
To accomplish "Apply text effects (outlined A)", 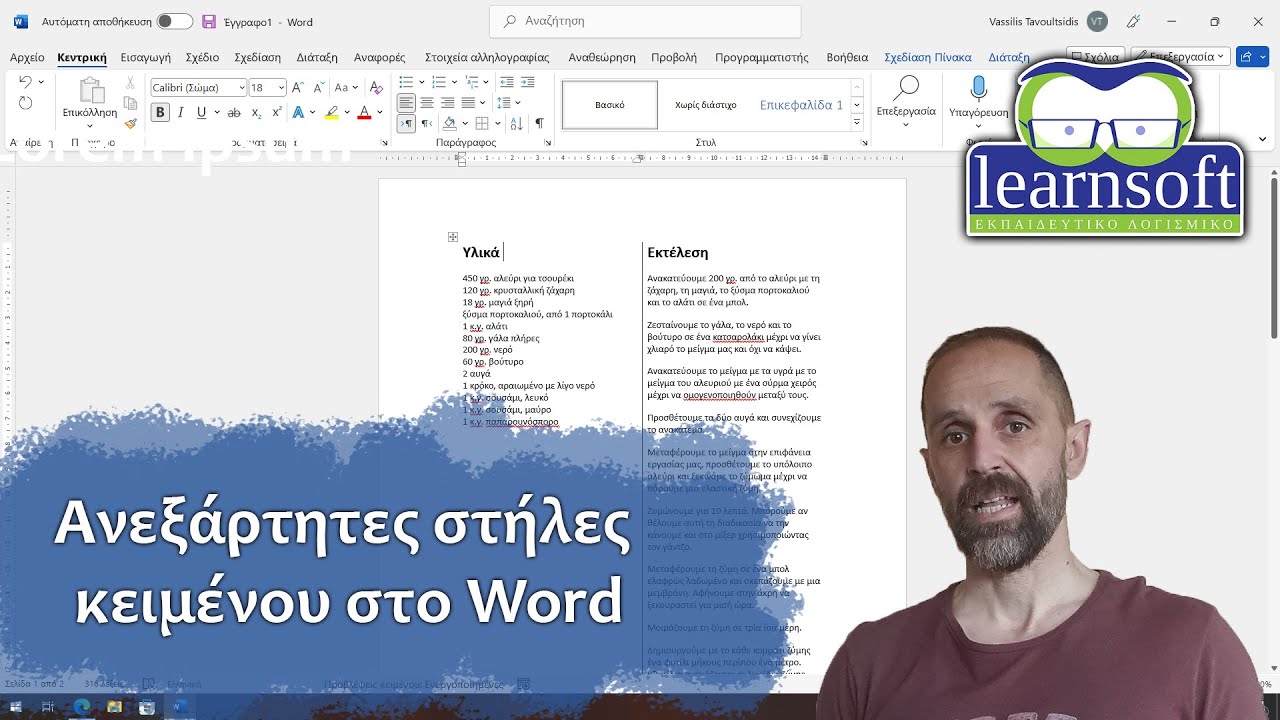I will point(300,113).
